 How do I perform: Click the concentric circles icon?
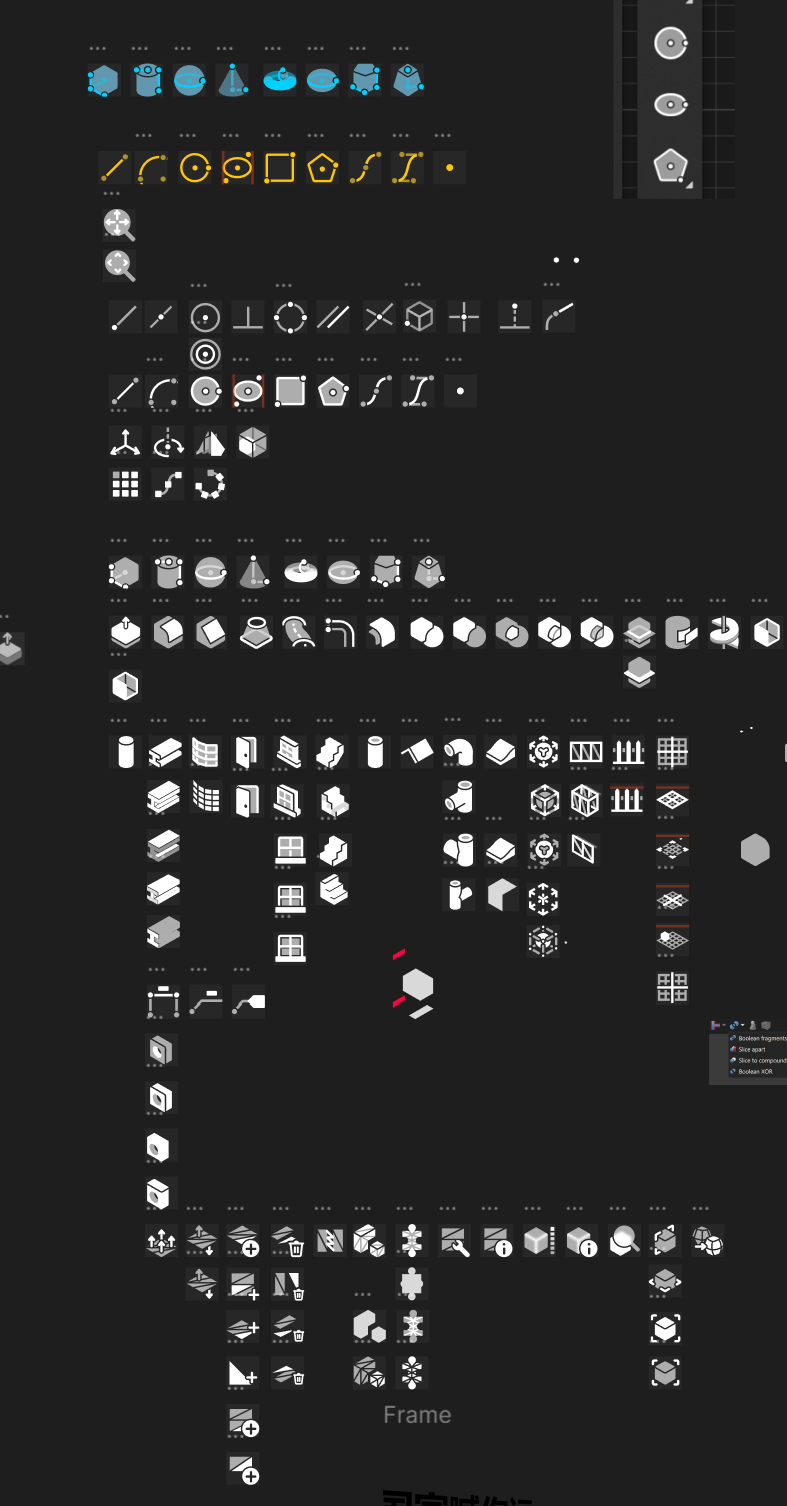pos(205,354)
